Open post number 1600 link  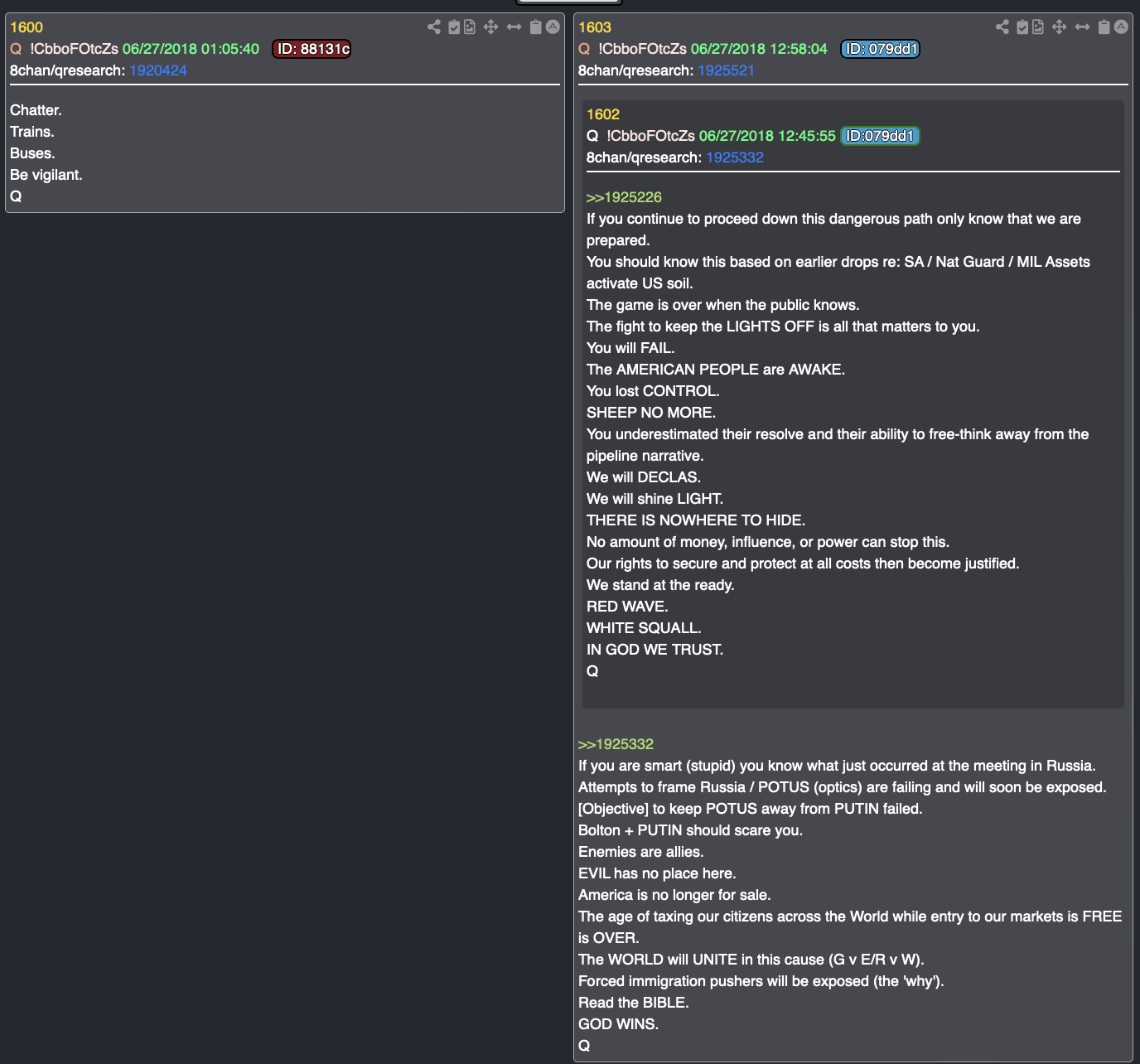(27, 27)
